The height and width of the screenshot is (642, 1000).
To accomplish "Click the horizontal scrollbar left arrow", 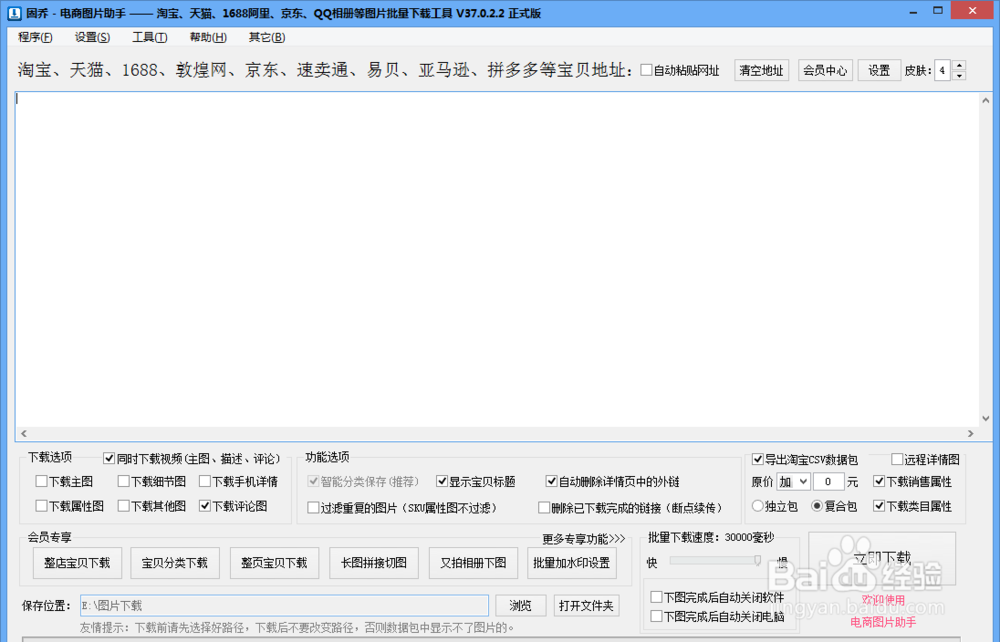I will pos(24,434).
